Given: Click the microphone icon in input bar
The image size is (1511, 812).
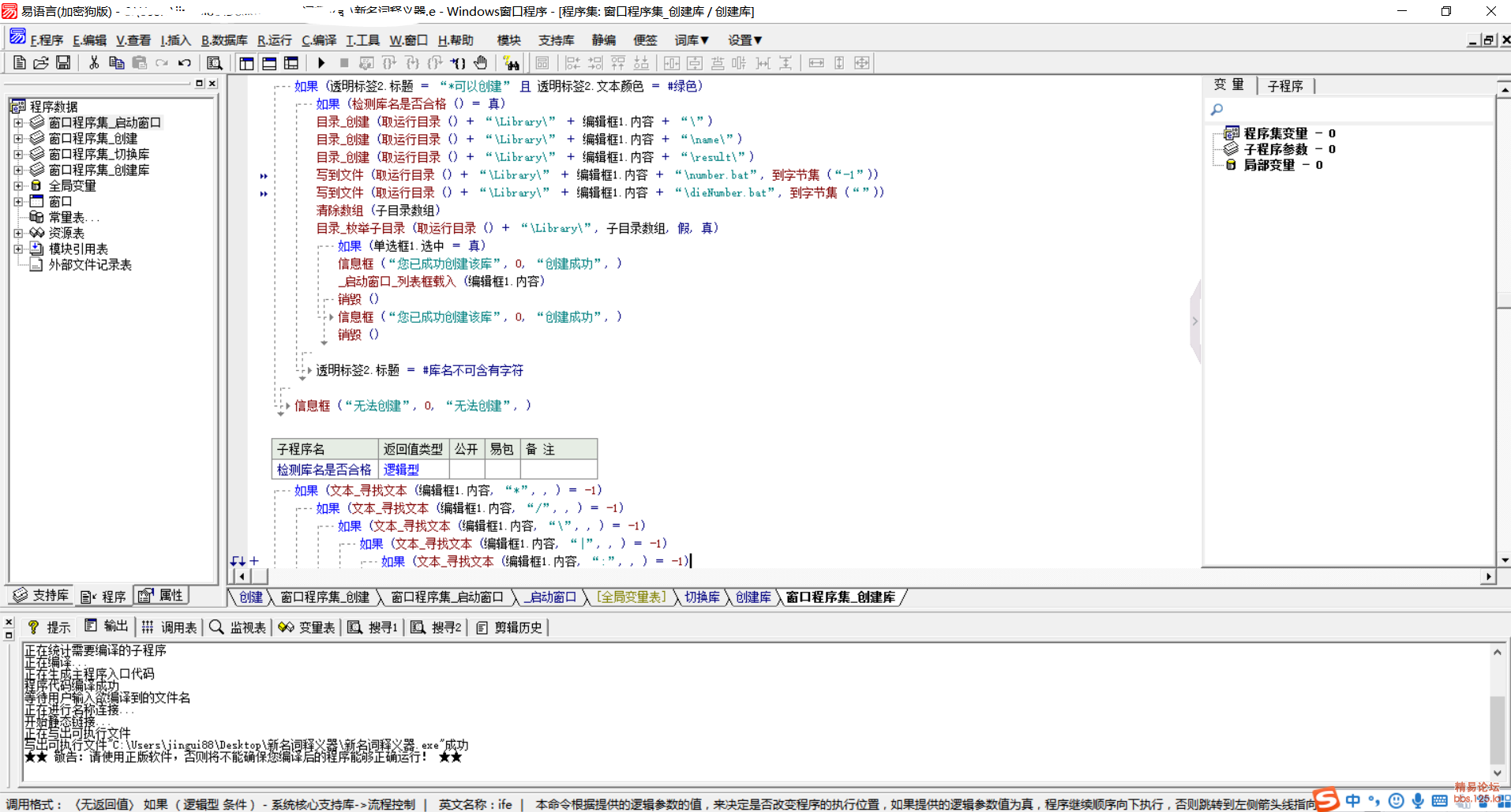Looking at the screenshot, I should 1419,800.
